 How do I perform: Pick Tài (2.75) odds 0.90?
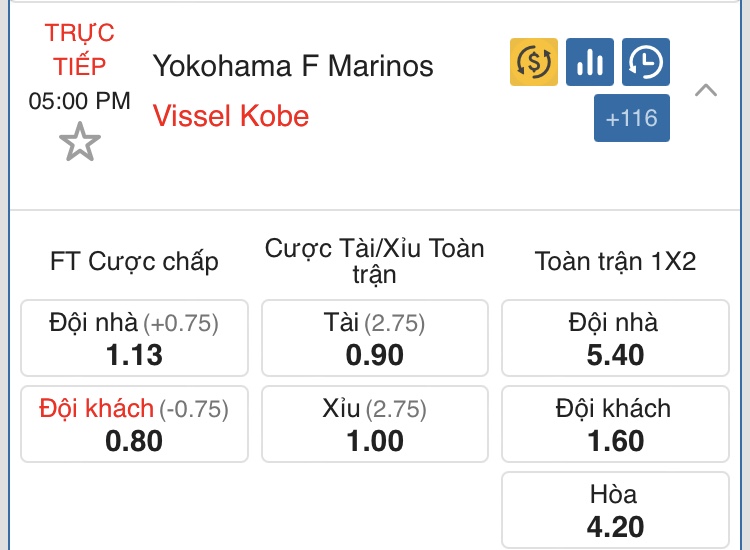pyautogui.click(x=375, y=338)
